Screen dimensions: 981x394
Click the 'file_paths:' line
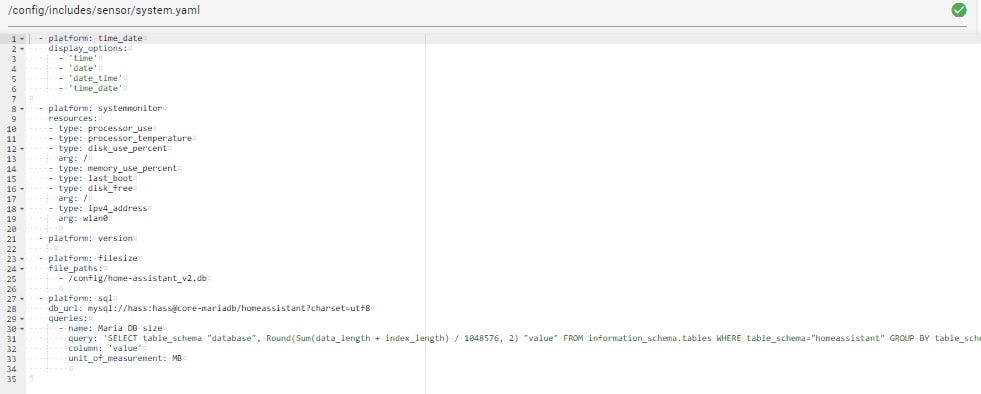pyautogui.click(x=76, y=268)
